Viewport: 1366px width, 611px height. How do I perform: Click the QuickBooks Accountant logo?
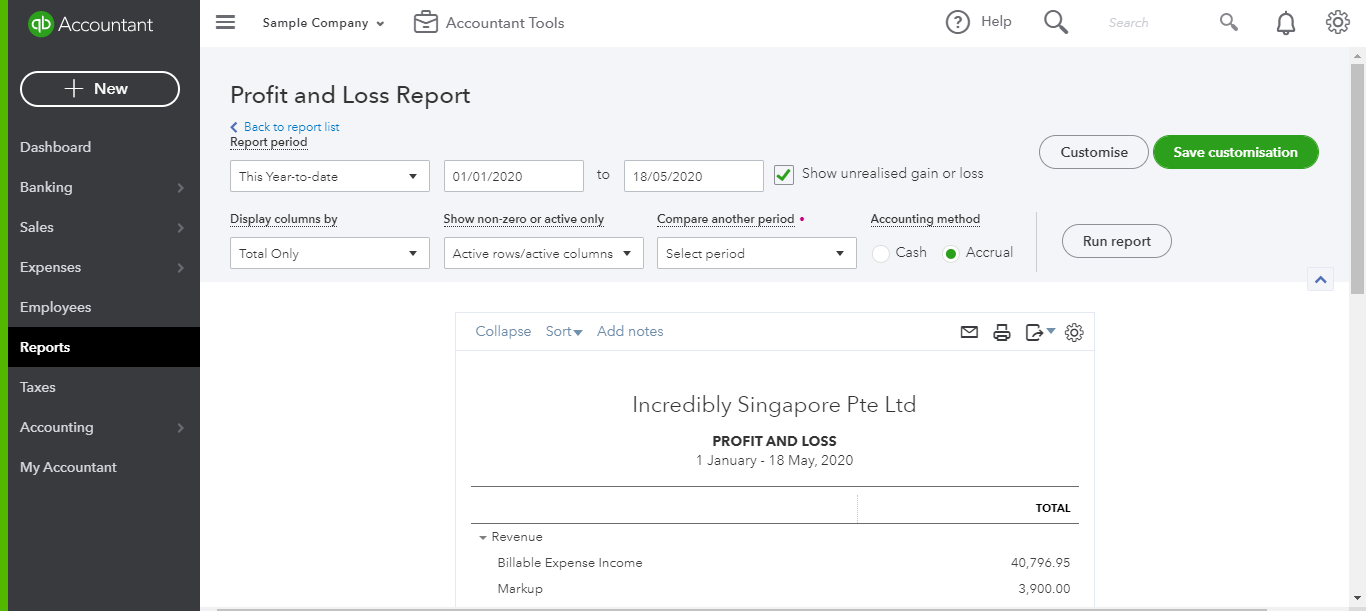point(91,24)
